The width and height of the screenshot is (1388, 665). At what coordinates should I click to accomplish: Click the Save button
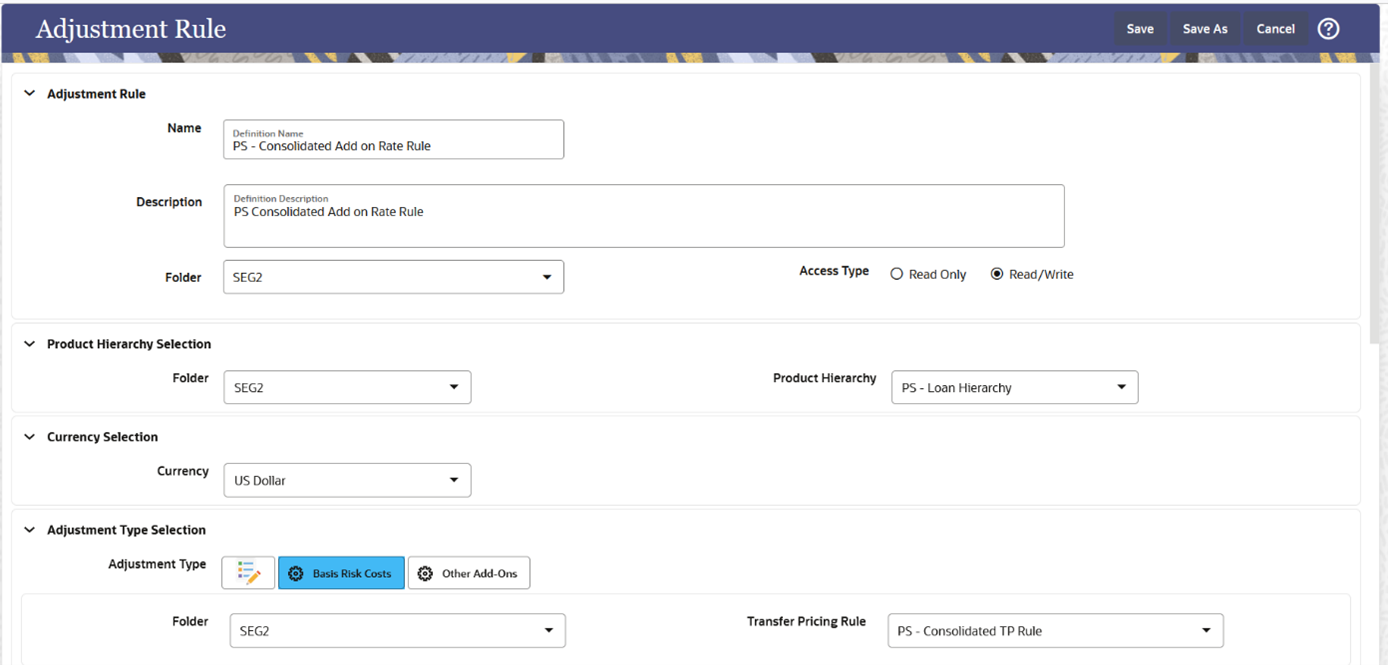1139,28
